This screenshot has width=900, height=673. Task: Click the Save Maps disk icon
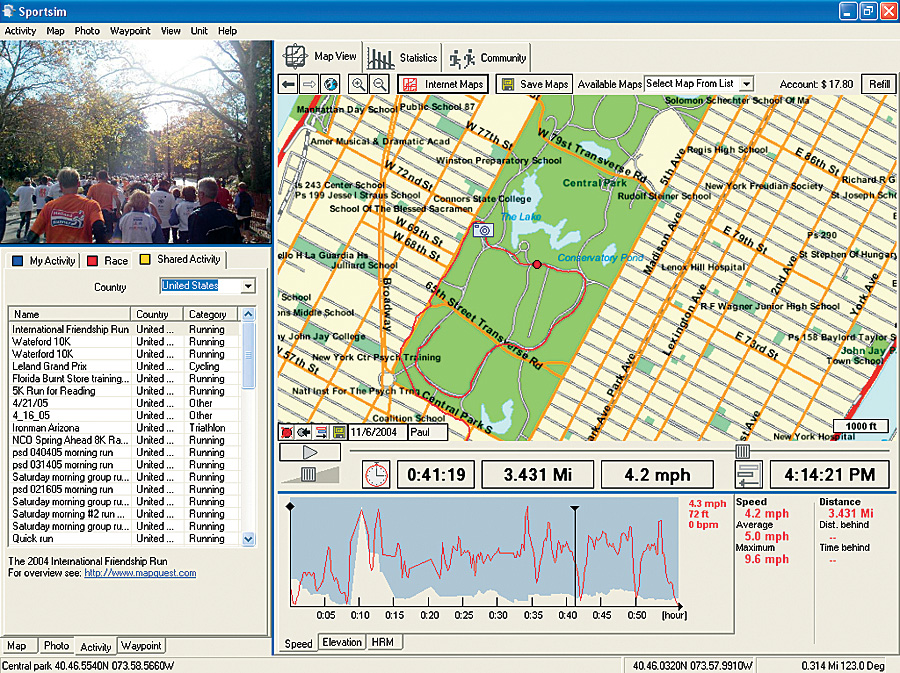click(507, 84)
